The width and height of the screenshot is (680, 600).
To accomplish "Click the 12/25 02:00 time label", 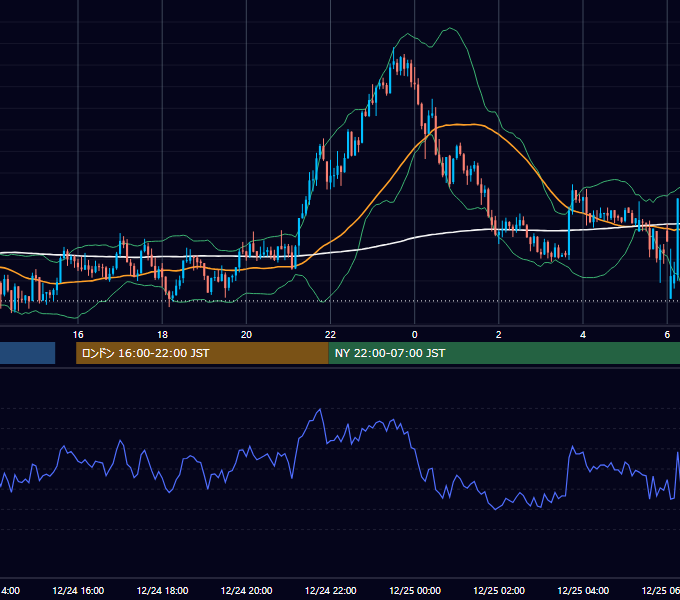I will coord(499,590).
